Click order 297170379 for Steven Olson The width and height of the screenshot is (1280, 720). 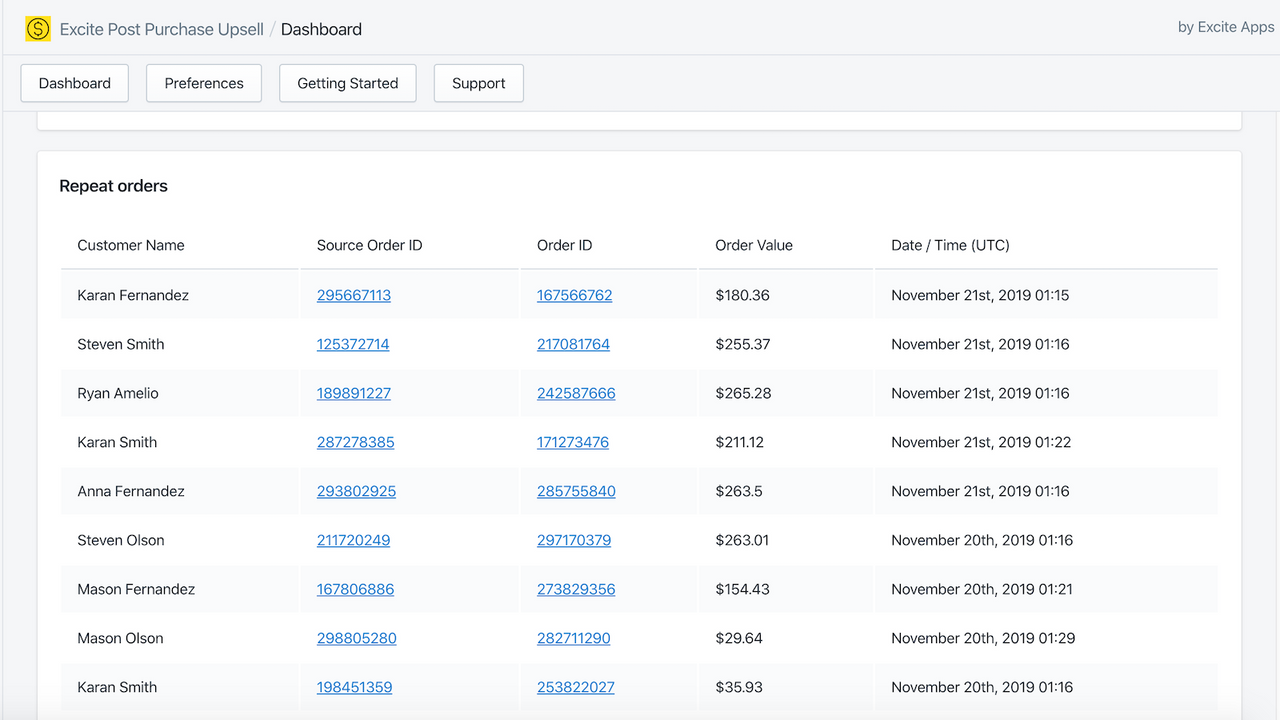click(574, 540)
